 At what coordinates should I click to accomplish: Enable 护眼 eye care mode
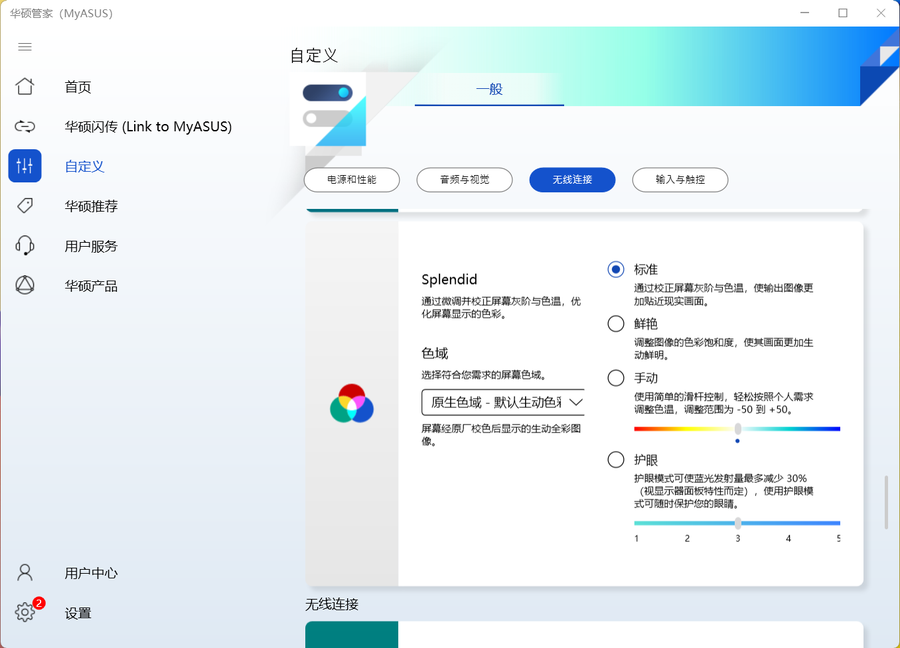616,460
